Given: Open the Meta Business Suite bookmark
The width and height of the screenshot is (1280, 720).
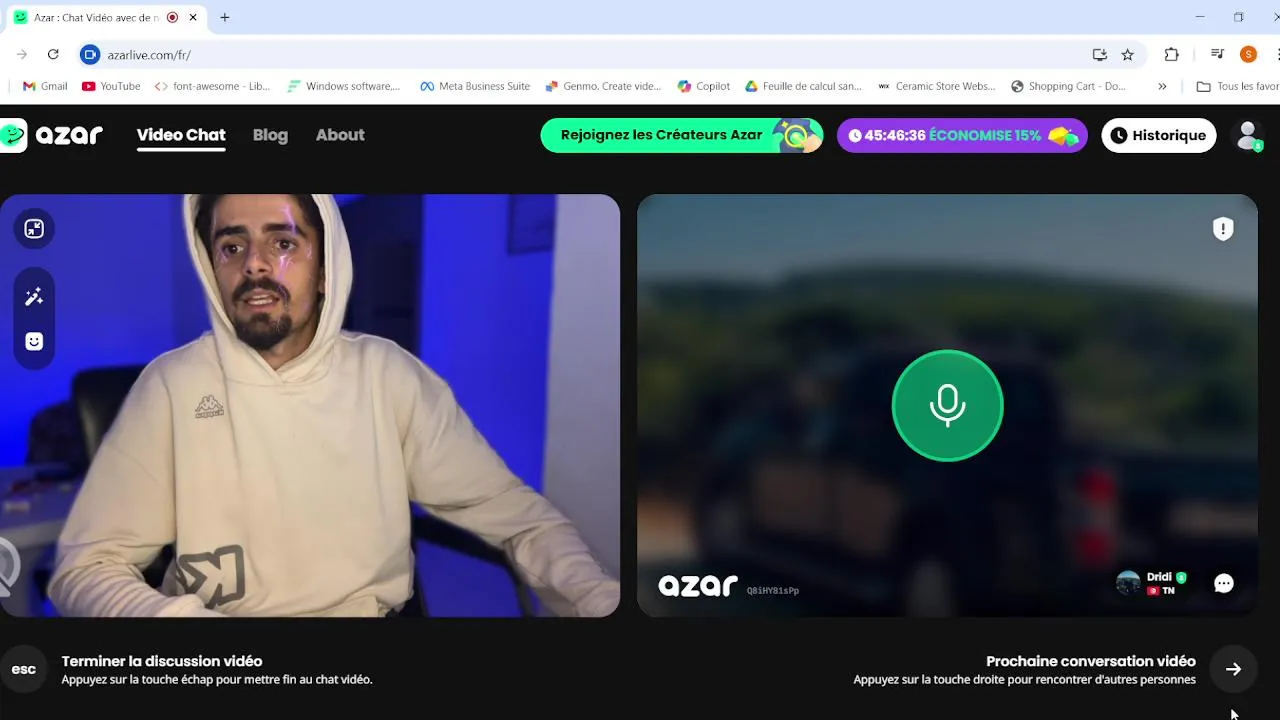Looking at the screenshot, I should coord(475,86).
